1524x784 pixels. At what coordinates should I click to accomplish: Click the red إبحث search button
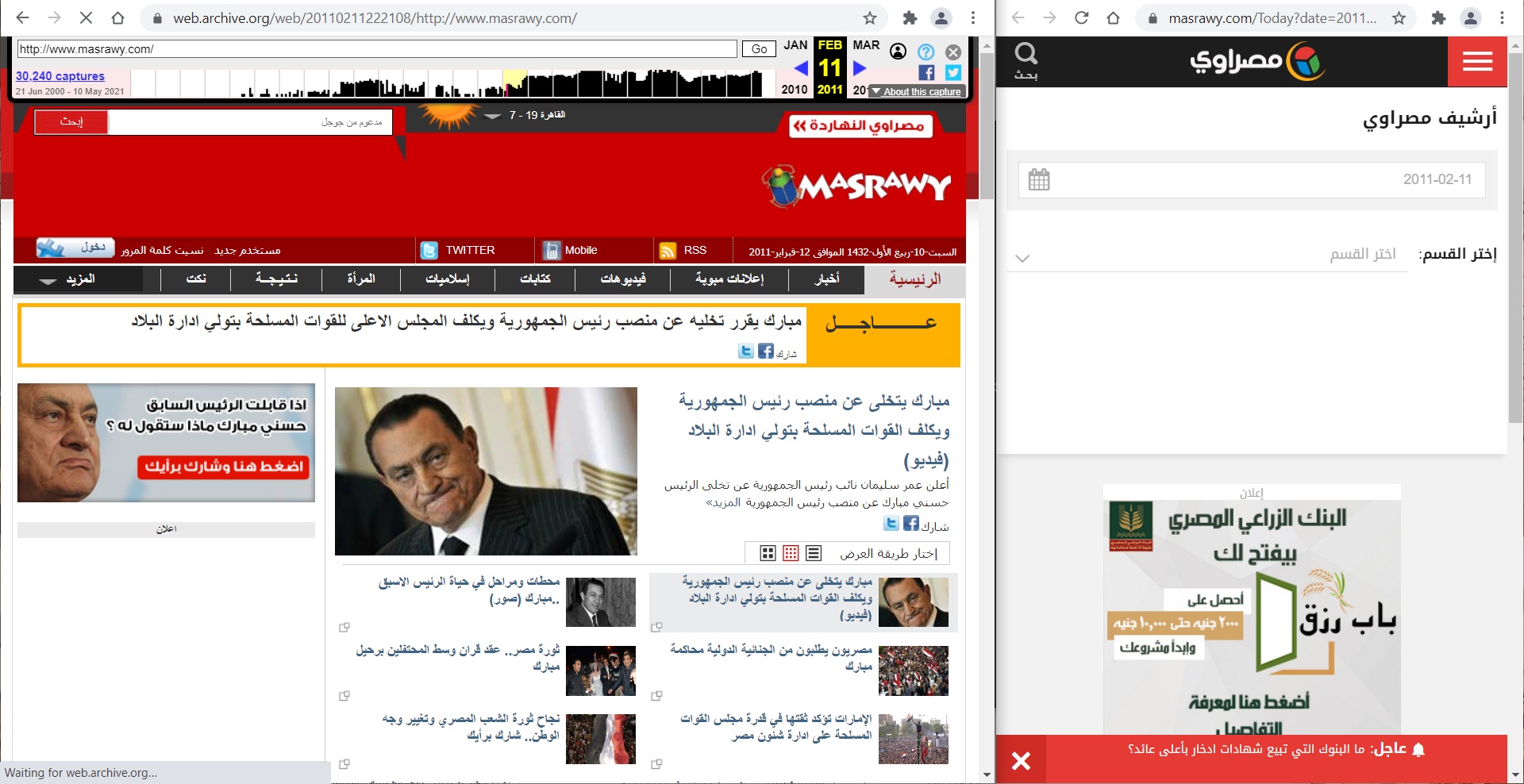point(71,121)
